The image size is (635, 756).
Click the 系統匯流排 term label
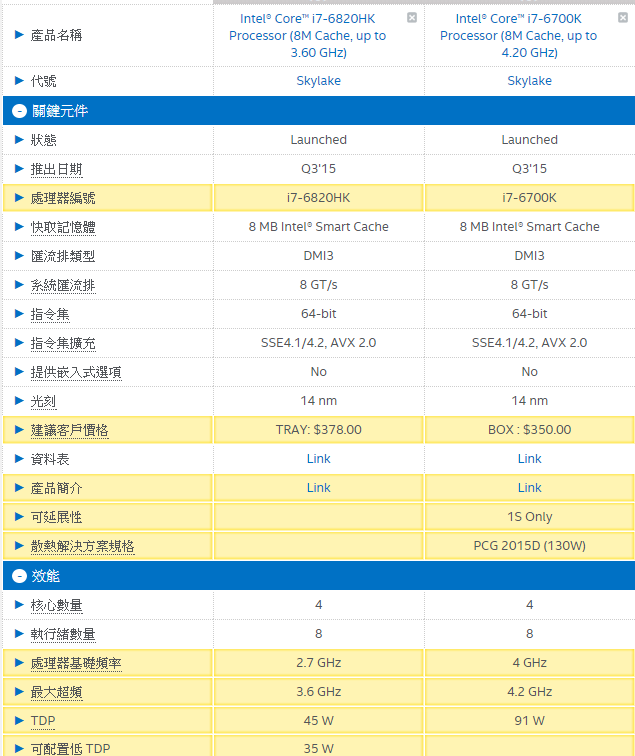(x=63, y=285)
